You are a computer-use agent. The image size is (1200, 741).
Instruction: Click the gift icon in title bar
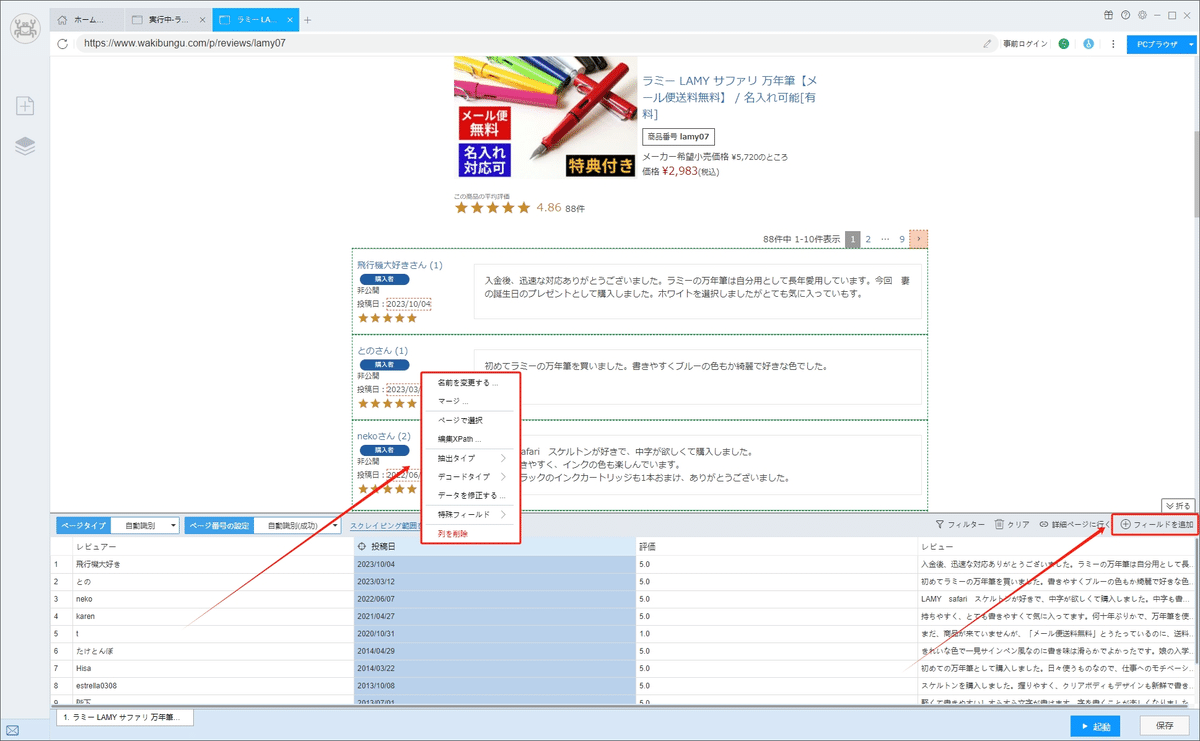(1109, 15)
